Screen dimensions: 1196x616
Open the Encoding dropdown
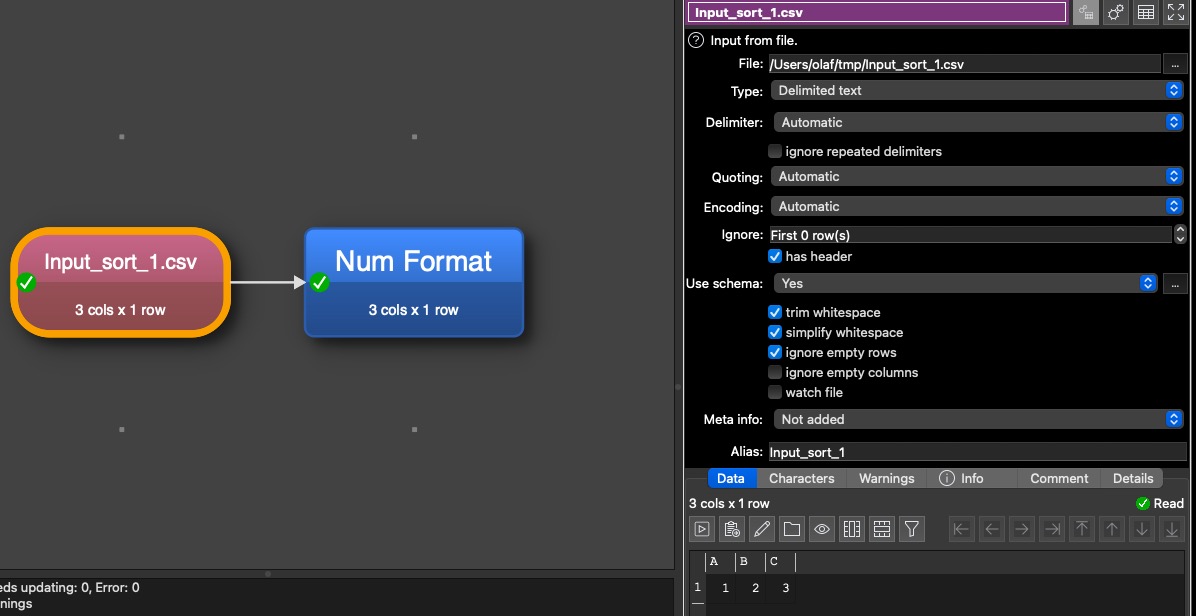coord(977,206)
